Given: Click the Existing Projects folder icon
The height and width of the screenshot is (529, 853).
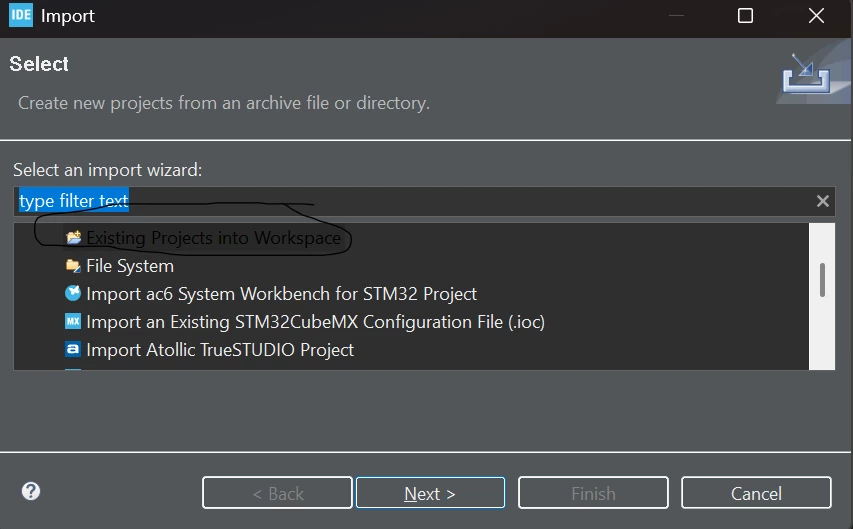Looking at the screenshot, I should 73,237.
